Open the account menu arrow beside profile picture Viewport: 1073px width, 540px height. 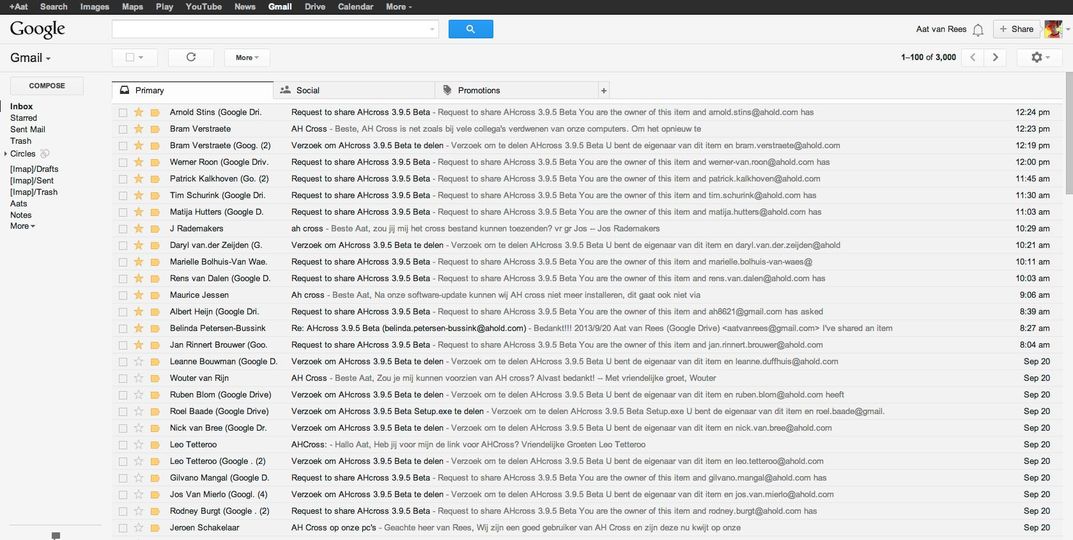tap(1066, 29)
